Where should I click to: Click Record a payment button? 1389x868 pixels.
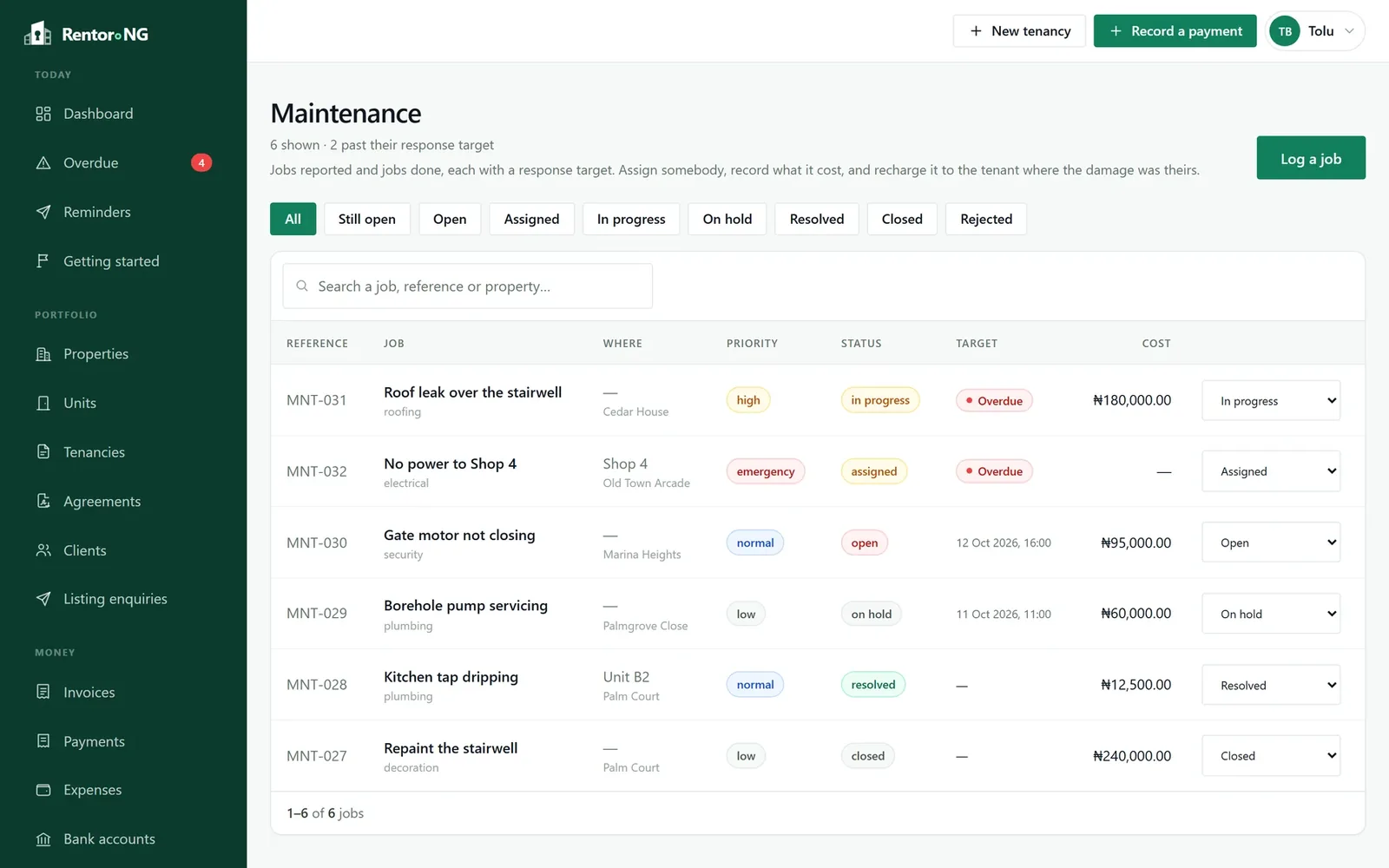point(1175,31)
